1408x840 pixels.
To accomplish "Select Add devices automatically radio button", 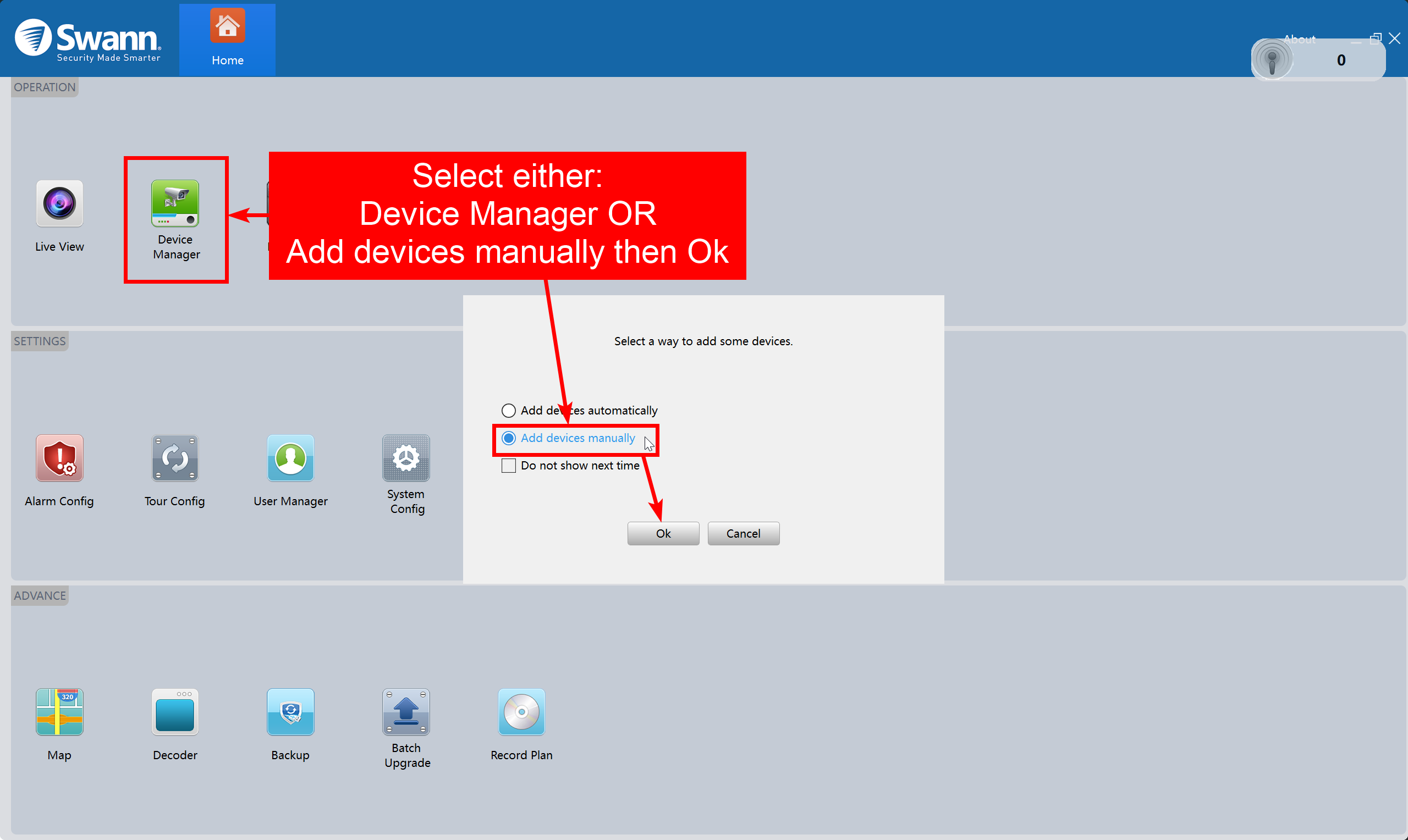I will [508, 410].
